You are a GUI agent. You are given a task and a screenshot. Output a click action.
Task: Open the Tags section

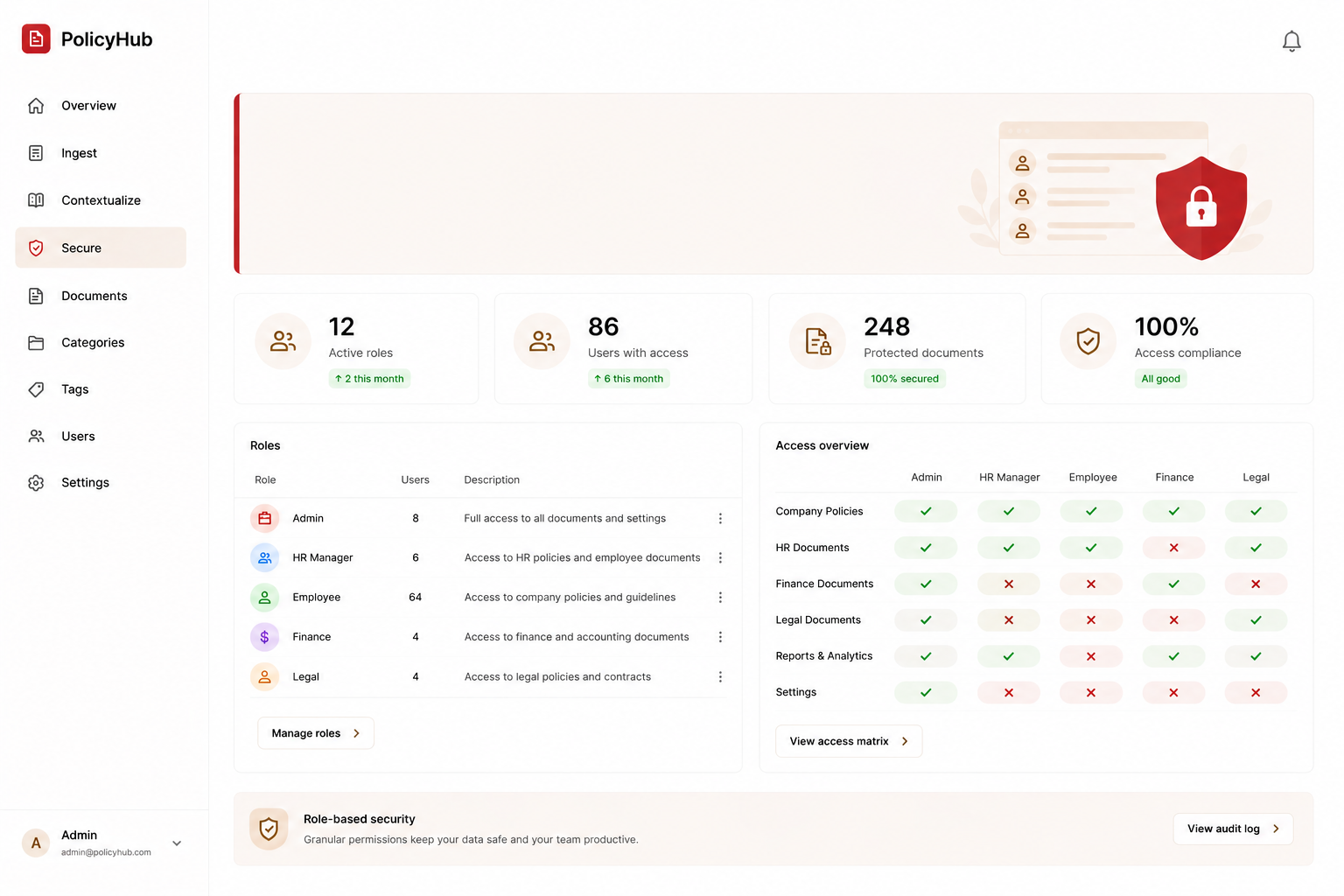tap(101, 389)
